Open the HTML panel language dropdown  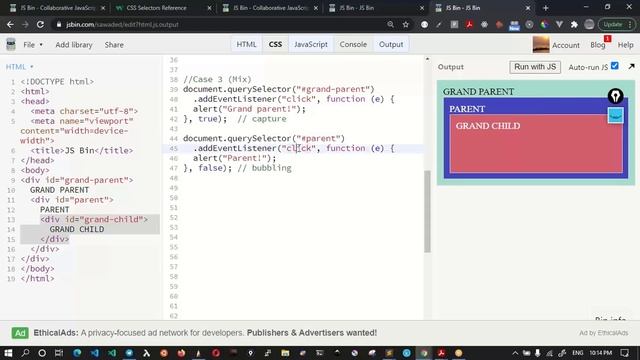click(x=19, y=67)
